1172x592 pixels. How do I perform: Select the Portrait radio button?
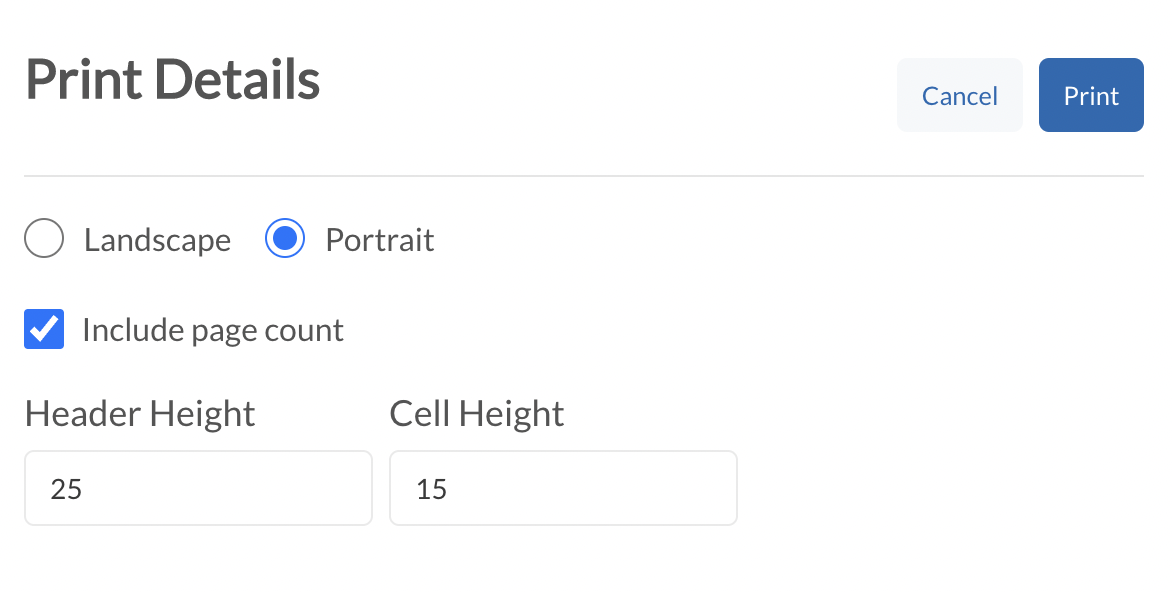[x=285, y=240]
